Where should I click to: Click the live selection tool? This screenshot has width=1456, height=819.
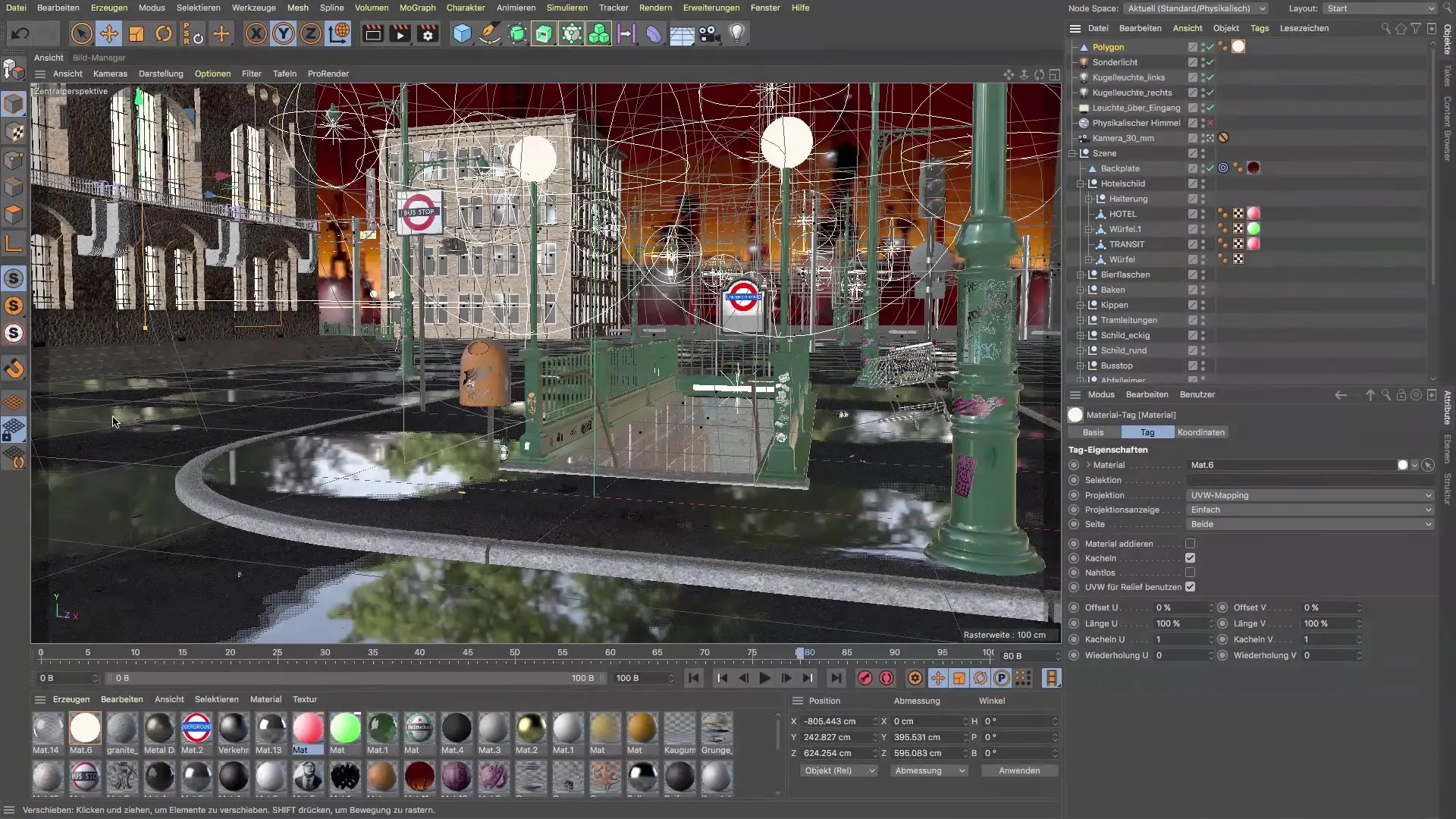pyautogui.click(x=82, y=34)
